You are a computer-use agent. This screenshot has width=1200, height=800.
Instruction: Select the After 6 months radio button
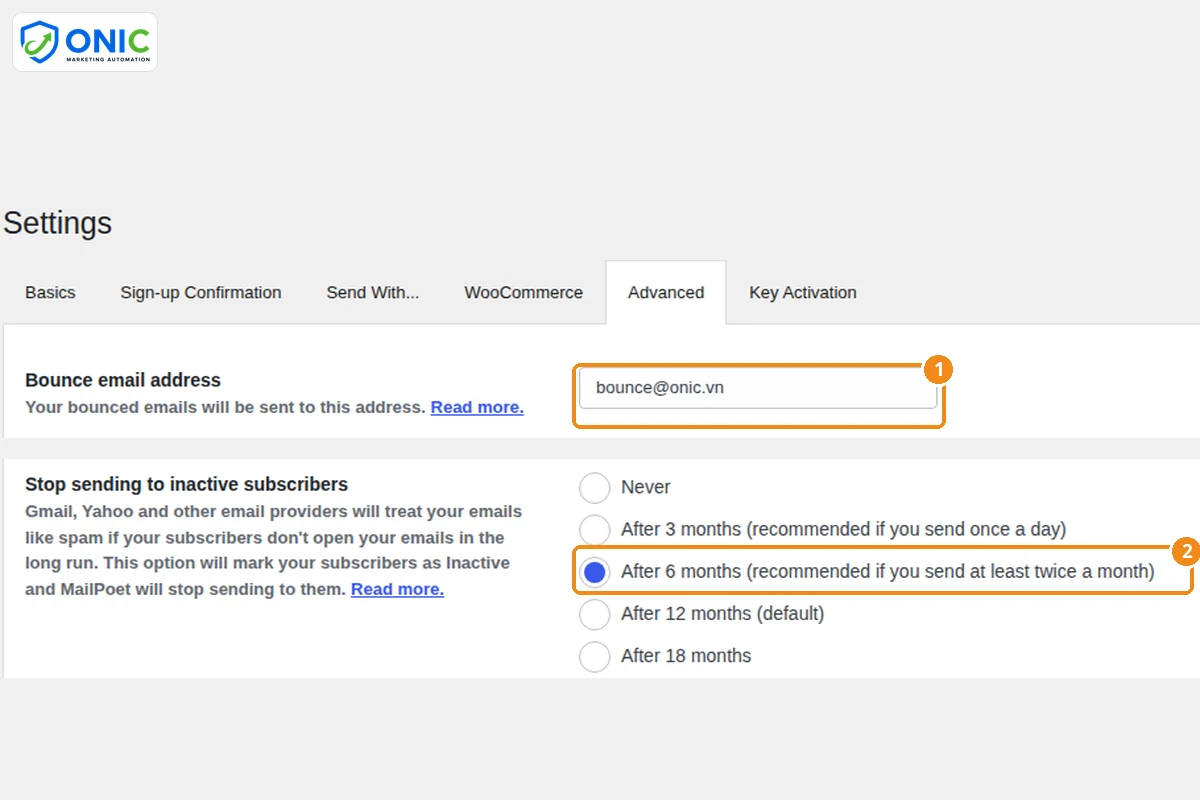click(594, 572)
